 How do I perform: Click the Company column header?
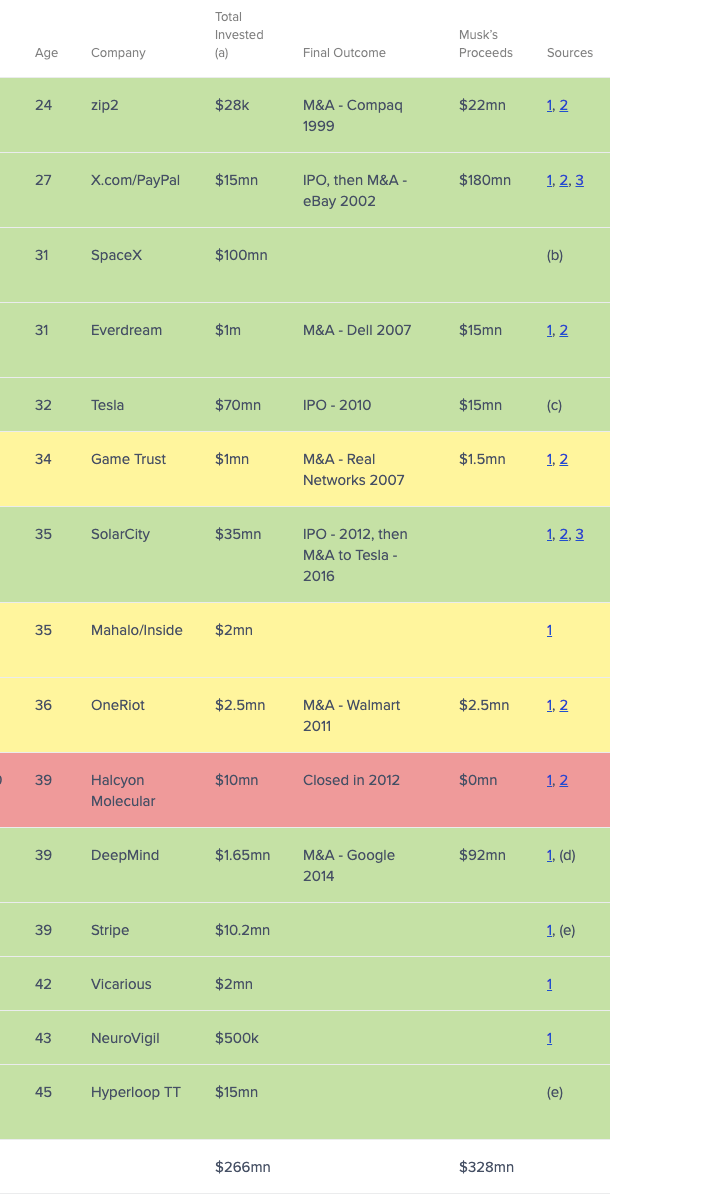(118, 53)
